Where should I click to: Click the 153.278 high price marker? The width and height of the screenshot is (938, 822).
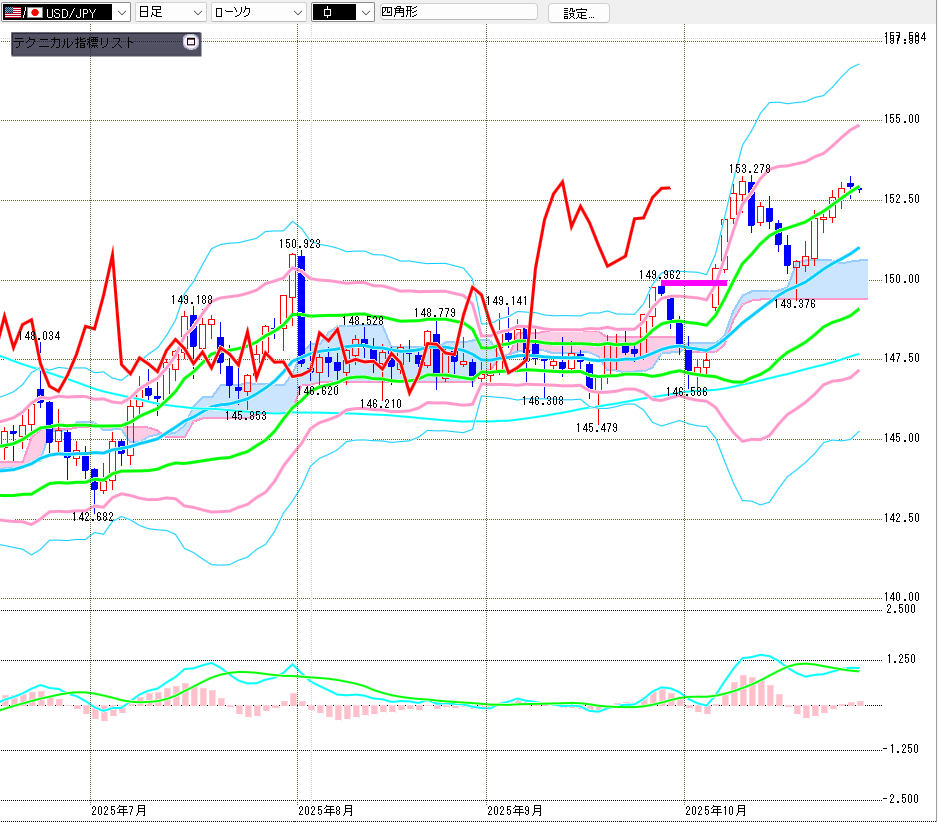[x=749, y=169]
